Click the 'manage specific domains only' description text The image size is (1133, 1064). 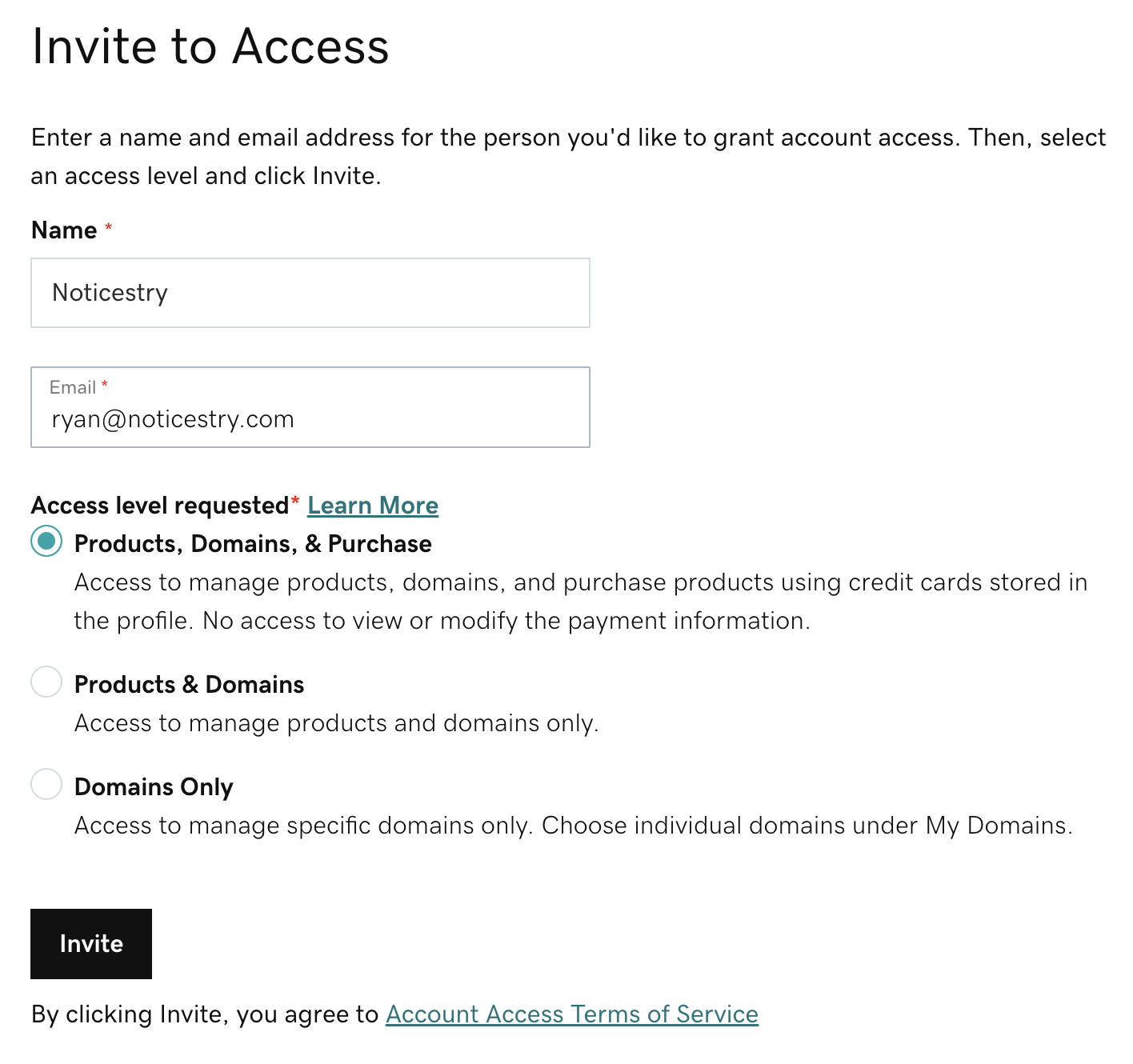(x=573, y=826)
